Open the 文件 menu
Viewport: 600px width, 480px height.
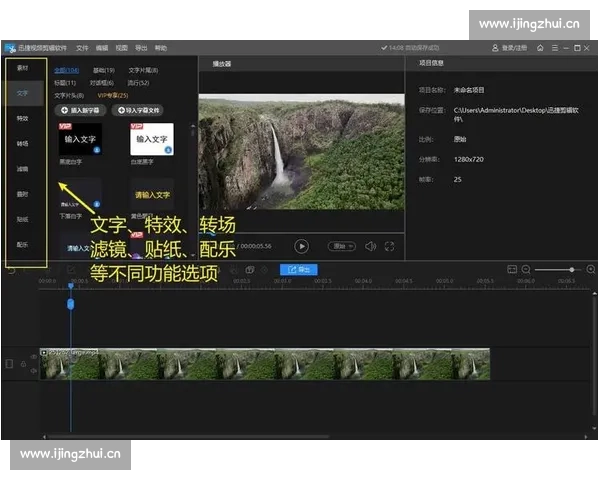click(82, 47)
